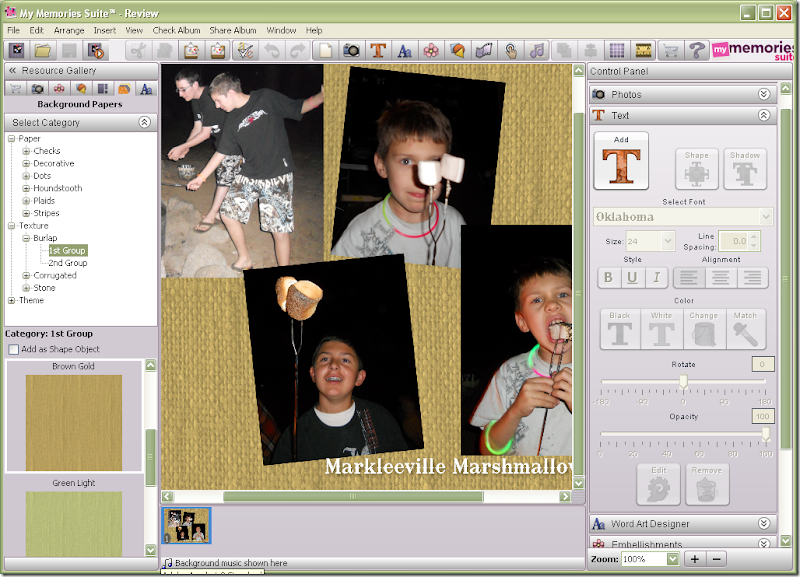
Task: Check Add as Shape Object checkbox
Action: (14, 349)
